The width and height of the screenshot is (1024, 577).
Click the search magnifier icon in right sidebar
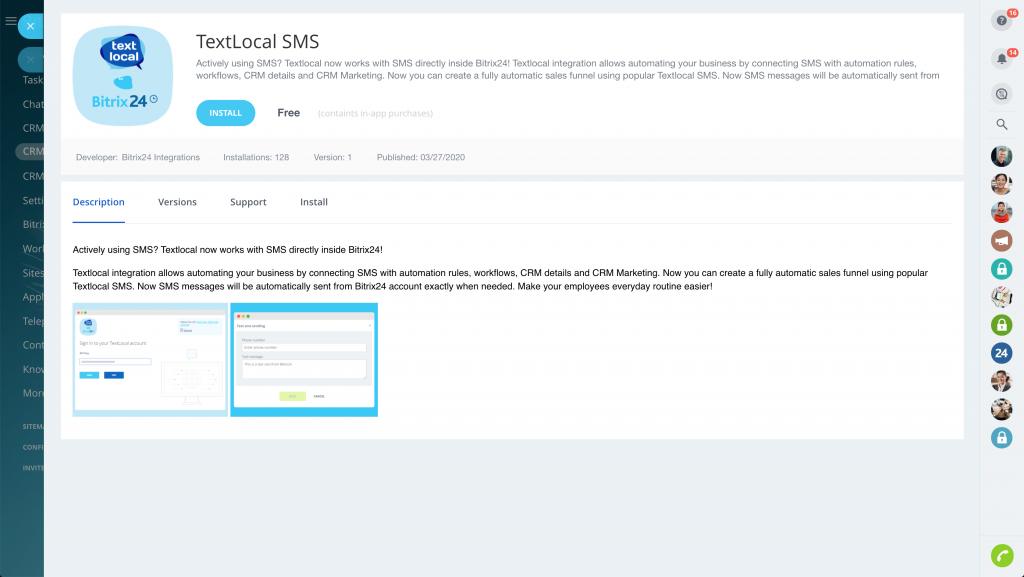pos(1001,124)
